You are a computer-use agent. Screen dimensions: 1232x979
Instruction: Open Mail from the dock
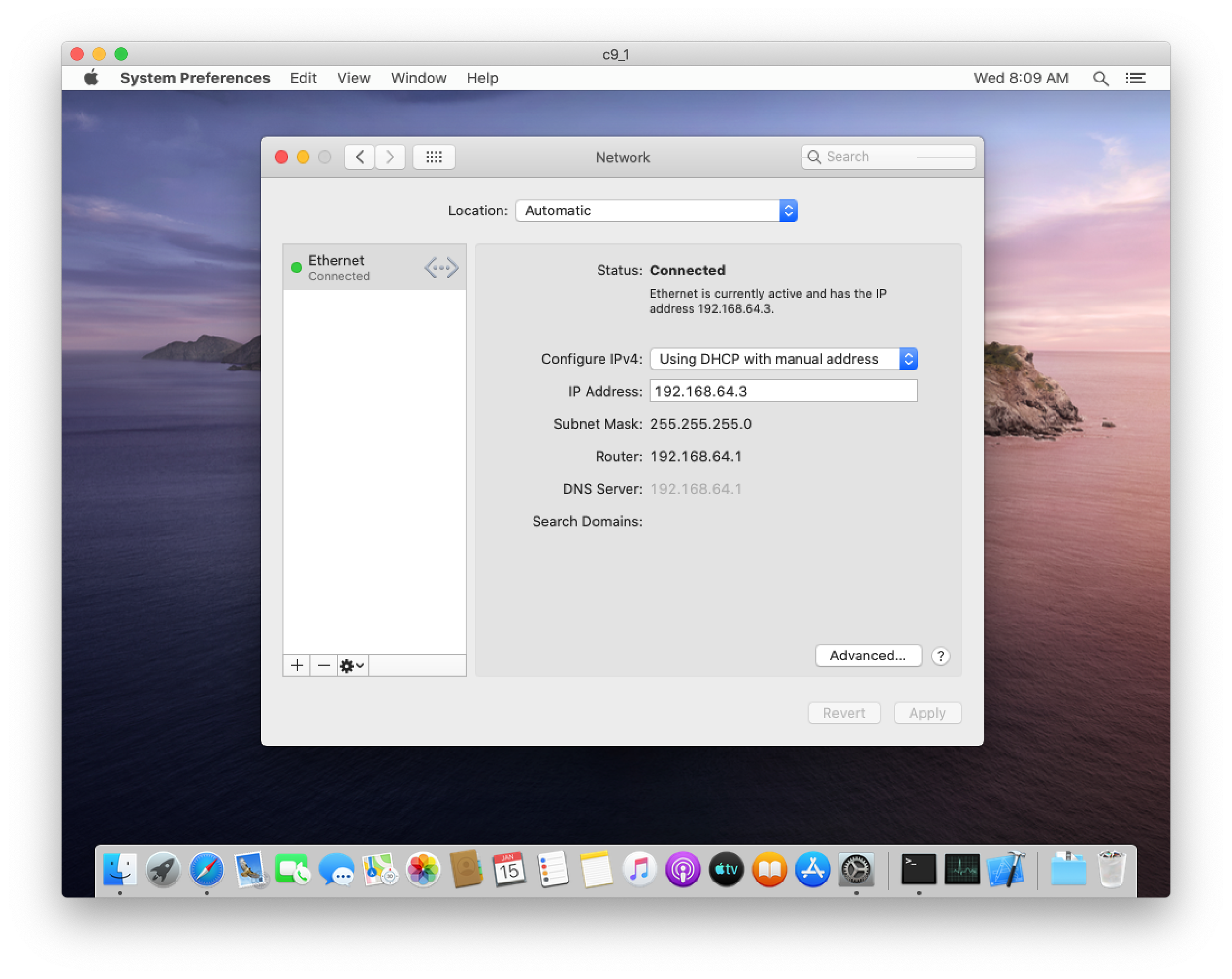[250, 869]
